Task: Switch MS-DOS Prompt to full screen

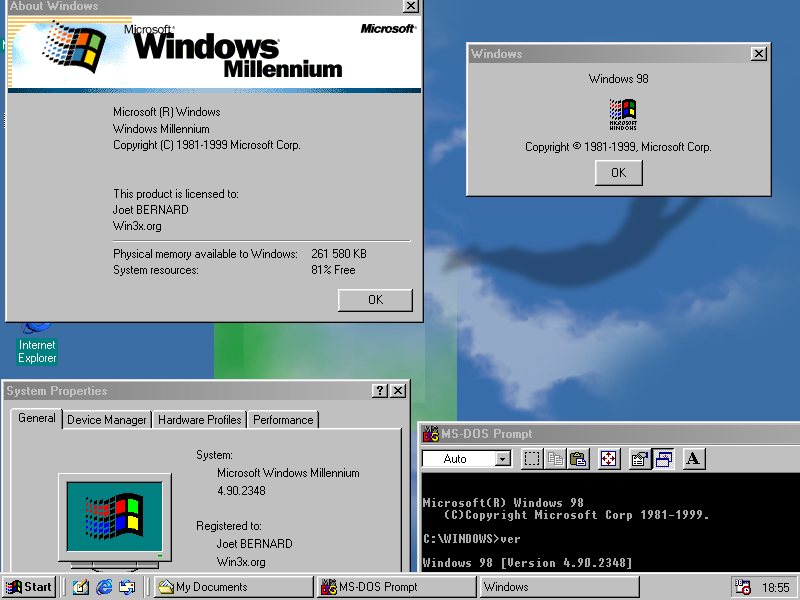Action: 608,459
